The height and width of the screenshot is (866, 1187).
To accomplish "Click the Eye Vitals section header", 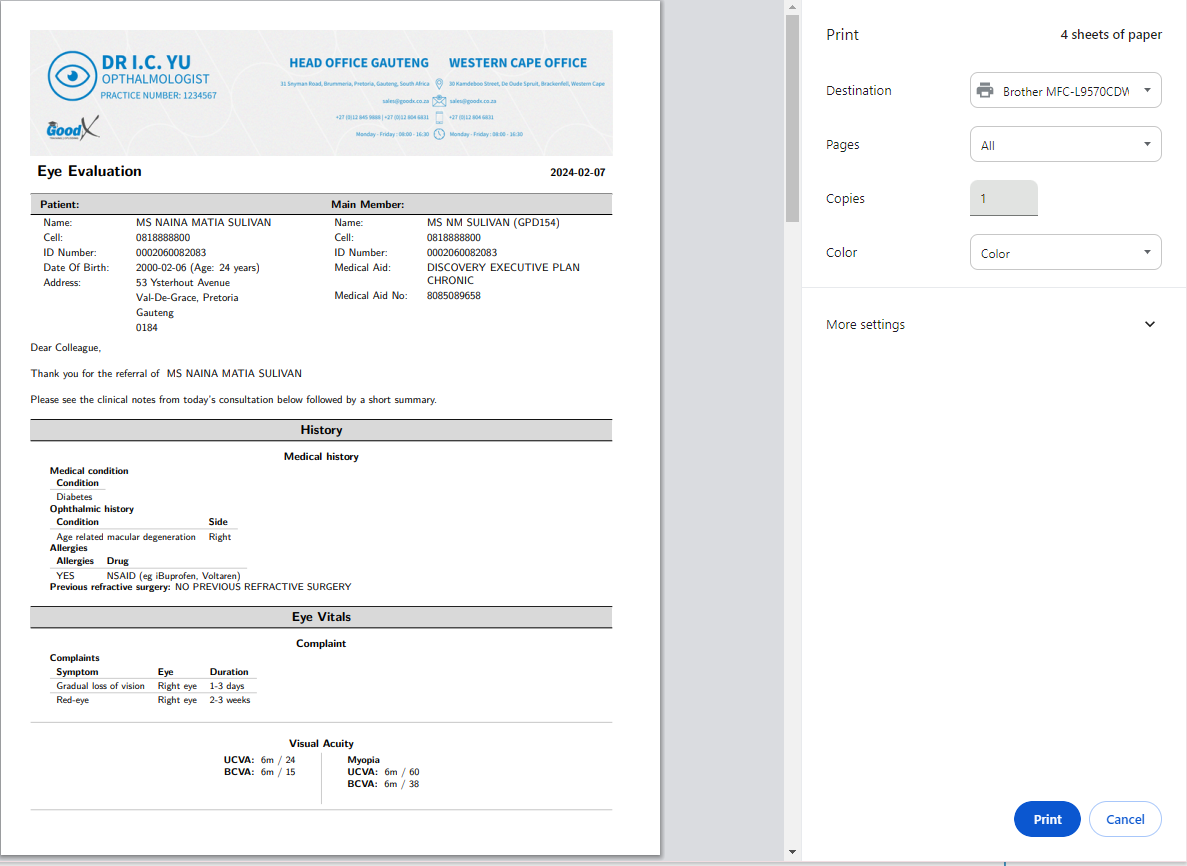I will tap(321, 617).
